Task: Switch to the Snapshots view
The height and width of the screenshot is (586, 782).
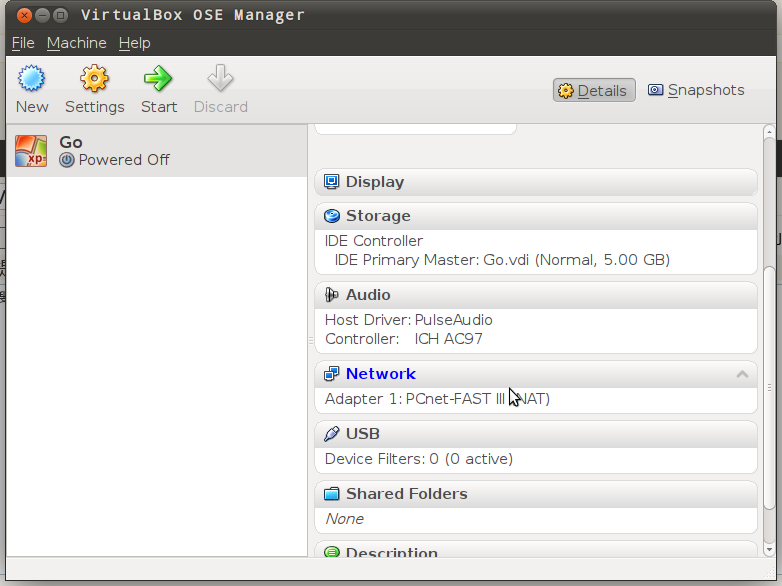Action: [x=696, y=90]
